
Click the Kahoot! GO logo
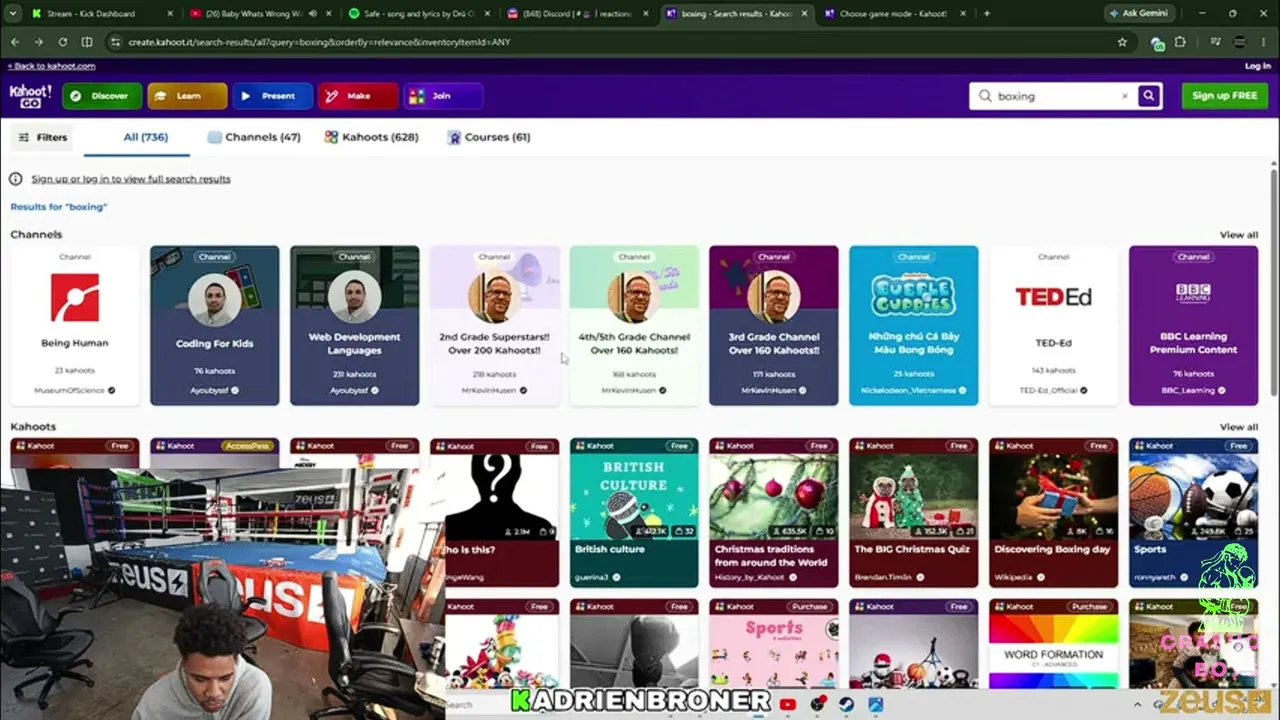[30, 96]
